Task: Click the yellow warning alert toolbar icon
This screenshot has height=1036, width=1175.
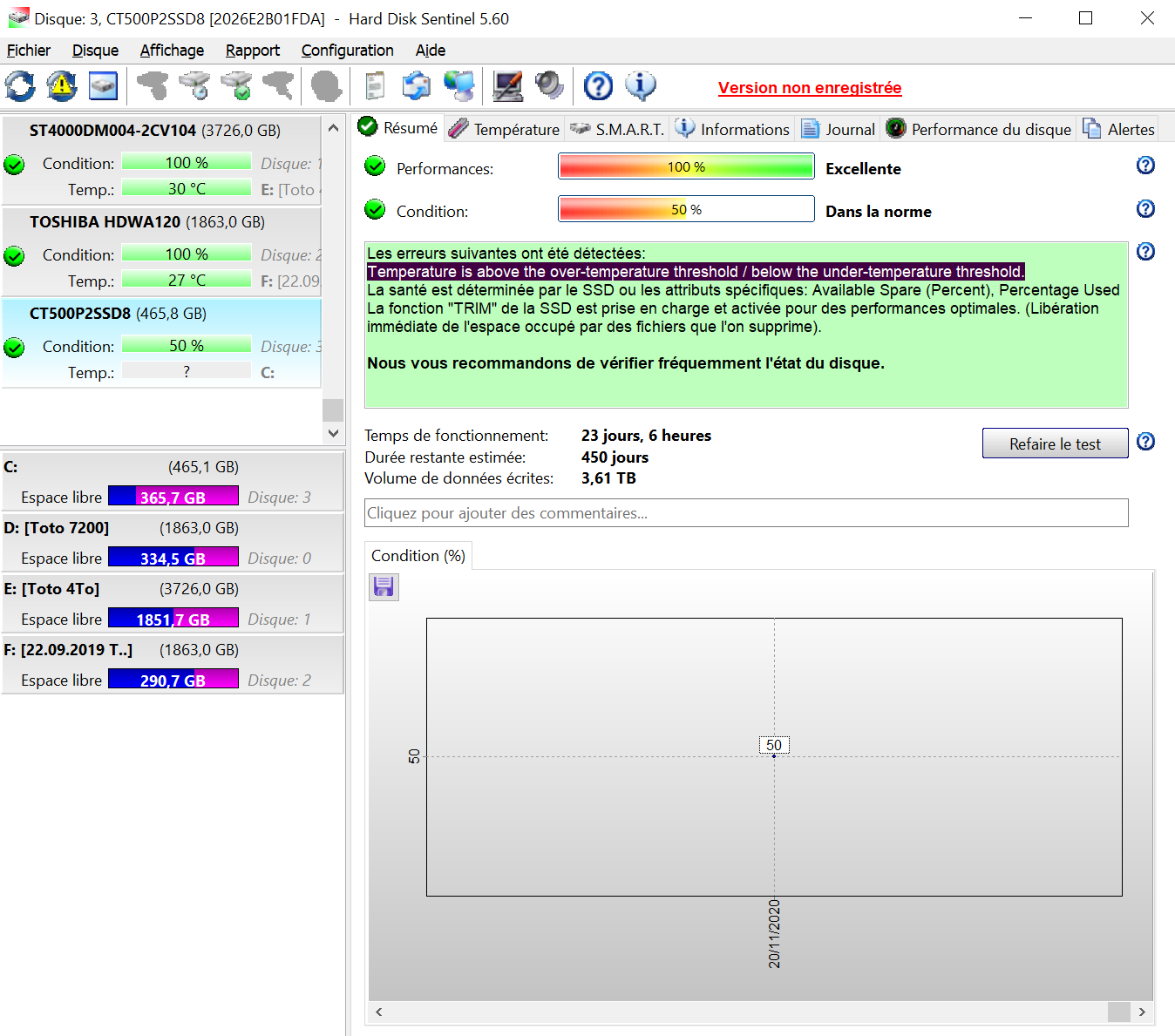Action: pos(62,86)
